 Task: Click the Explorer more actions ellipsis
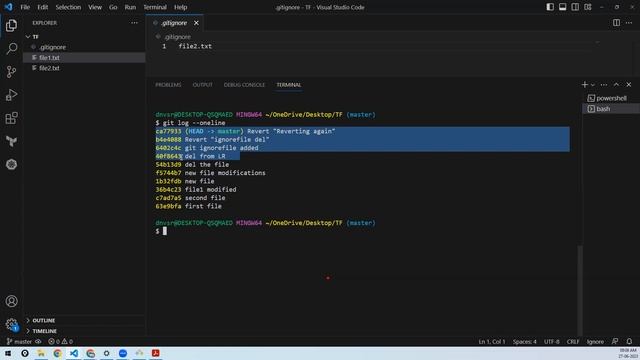[134, 23]
